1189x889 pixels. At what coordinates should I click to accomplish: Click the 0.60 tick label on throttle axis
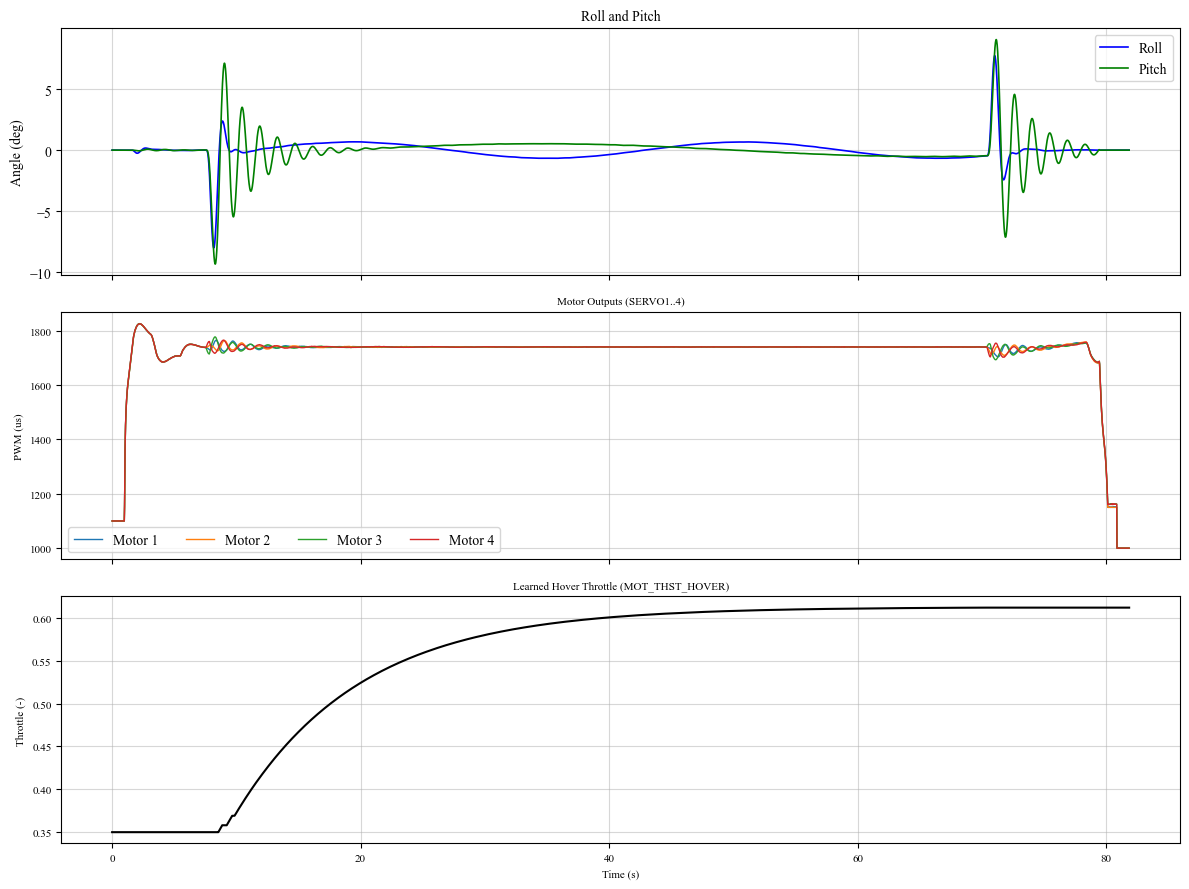tap(42, 619)
